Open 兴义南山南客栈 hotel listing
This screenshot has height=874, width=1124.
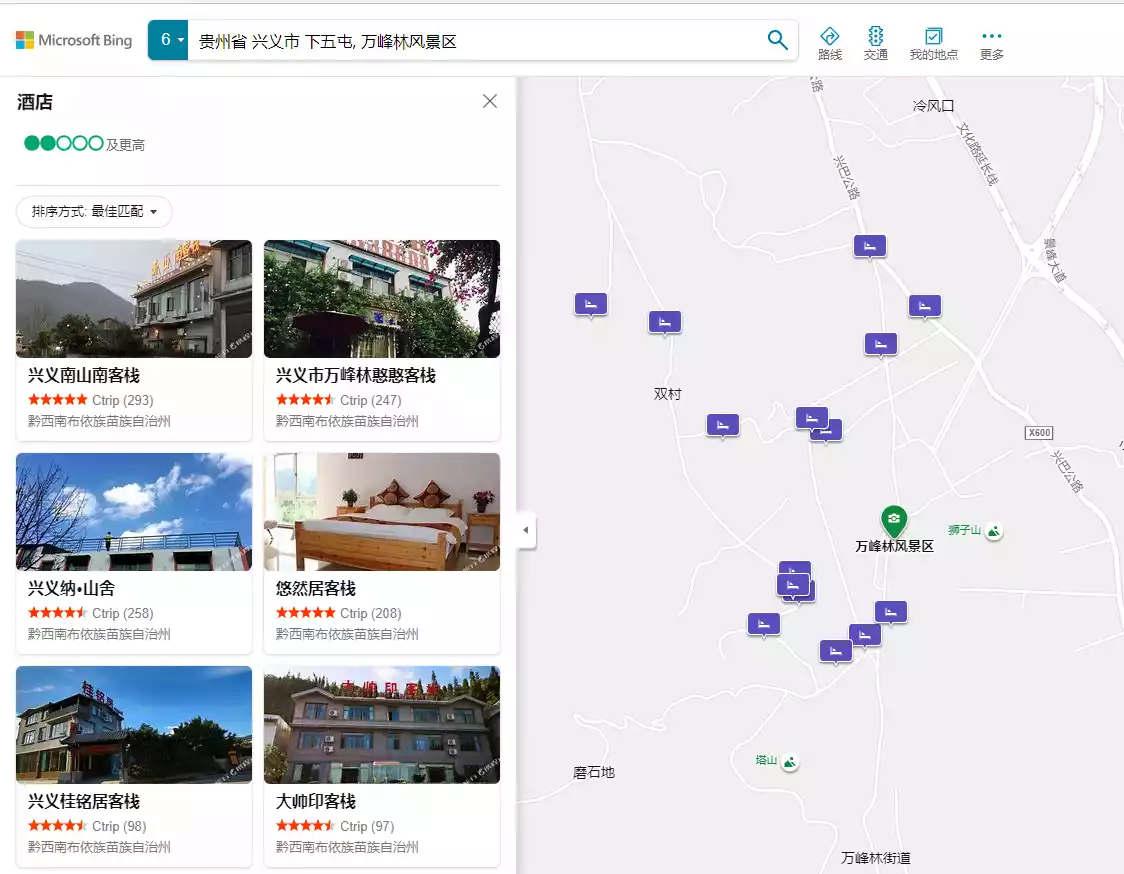(84, 376)
